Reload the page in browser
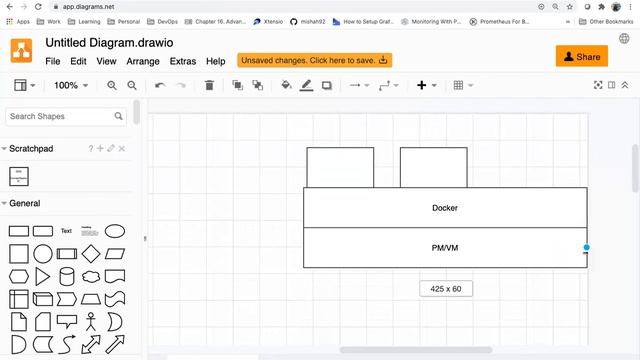 [38, 7]
